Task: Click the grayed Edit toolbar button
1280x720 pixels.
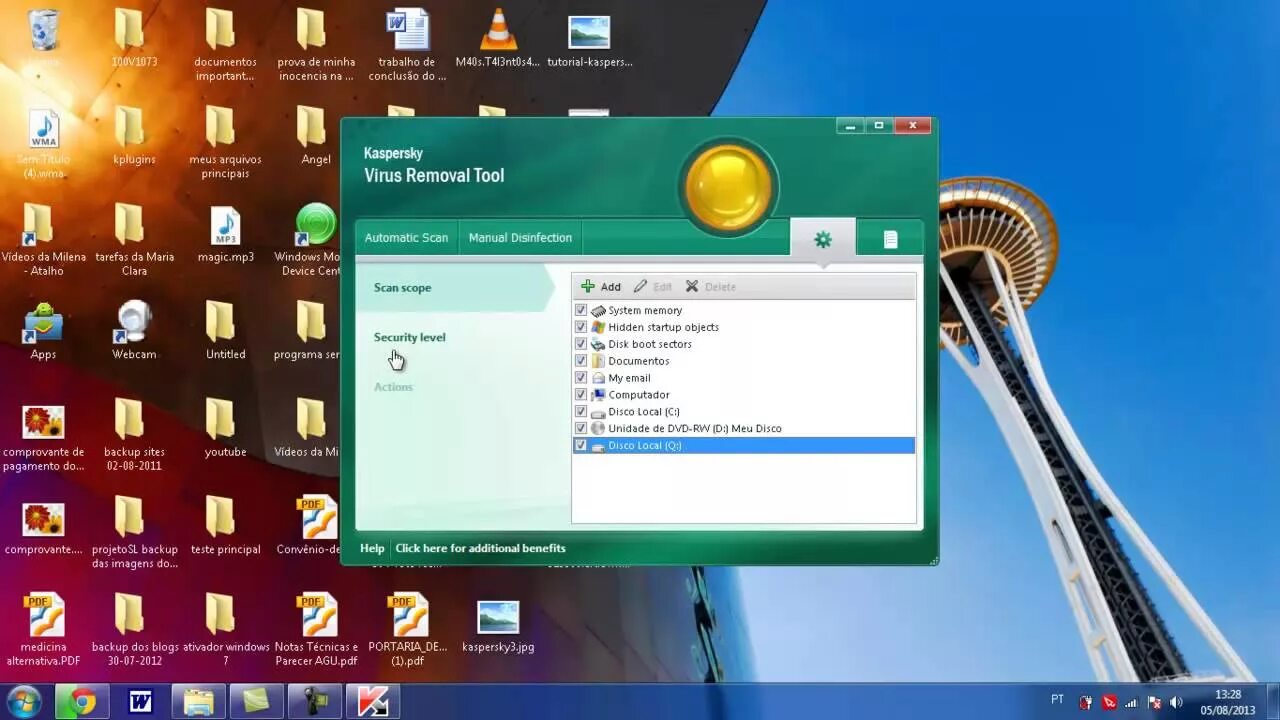Action: (653, 287)
